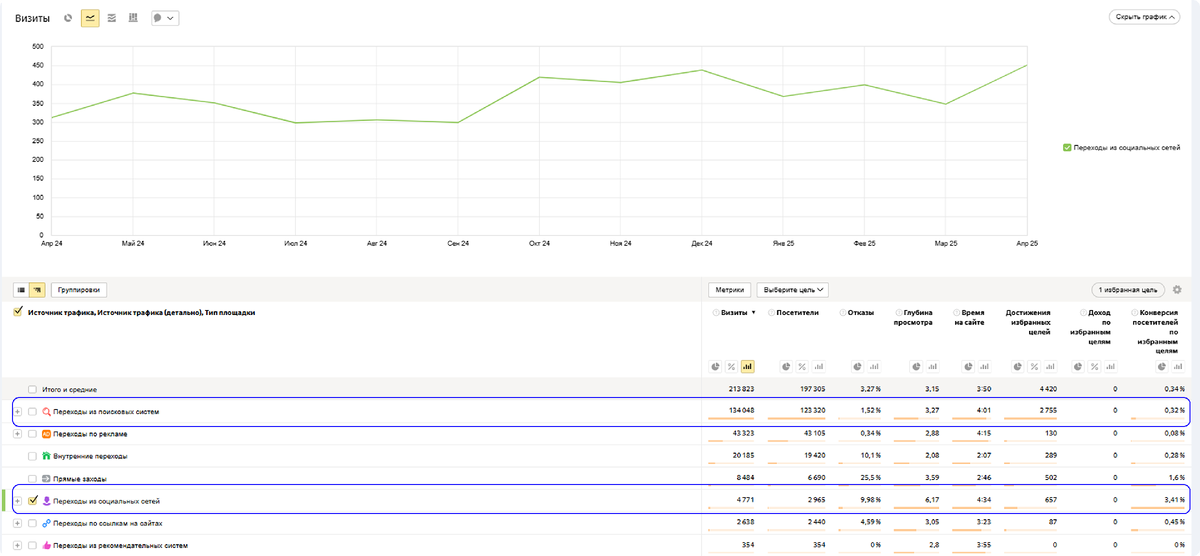The height and width of the screenshot is (556, 1200).
Task: Check the Внутренние переходы checkbox
Action: (x=33, y=456)
